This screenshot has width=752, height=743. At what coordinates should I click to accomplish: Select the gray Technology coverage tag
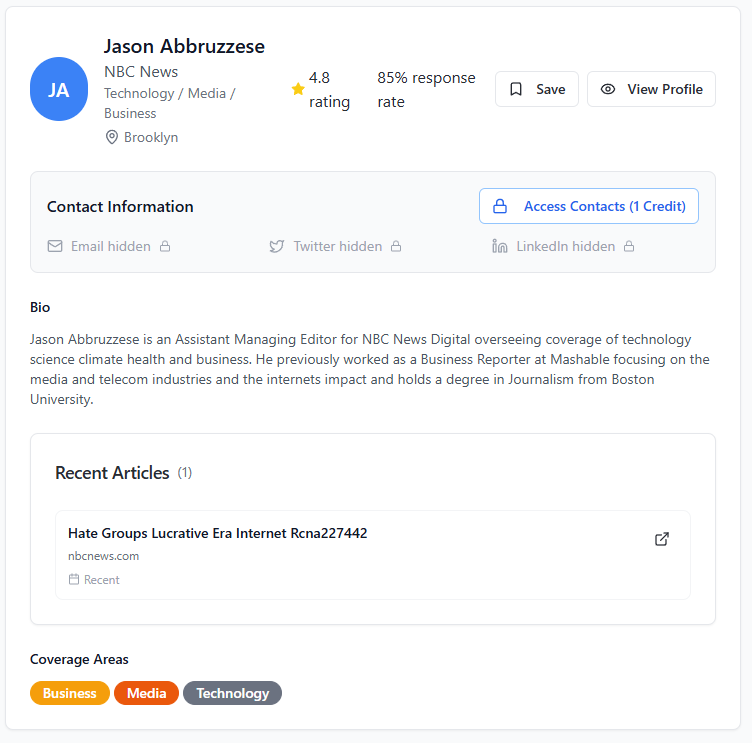pyautogui.click(x=232, y=693)
